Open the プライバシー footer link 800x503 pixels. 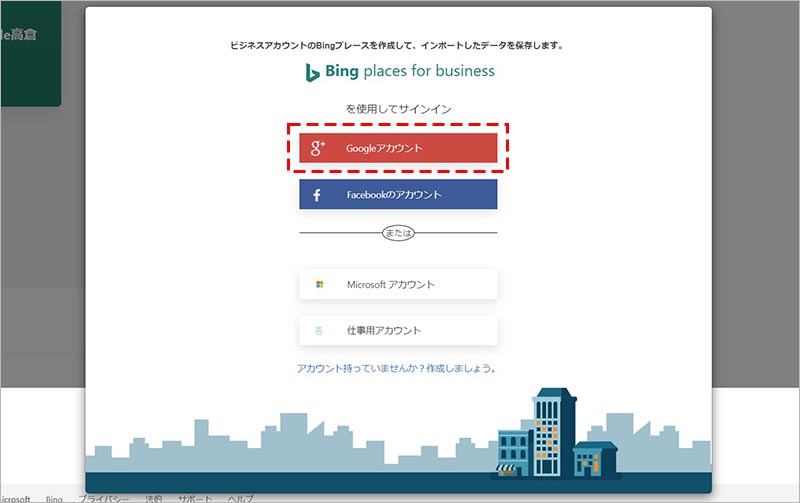105,498
